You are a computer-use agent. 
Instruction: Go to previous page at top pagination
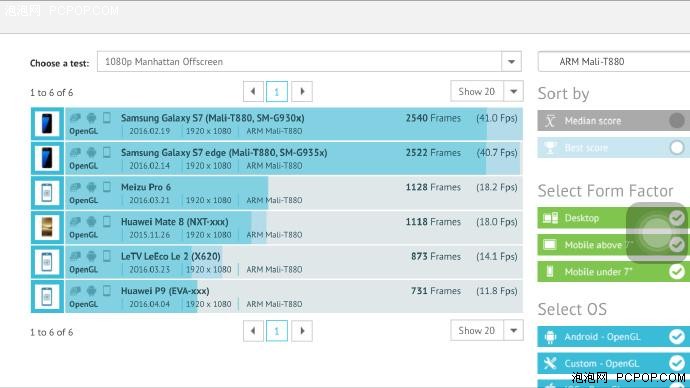click(x=253, y=92)
